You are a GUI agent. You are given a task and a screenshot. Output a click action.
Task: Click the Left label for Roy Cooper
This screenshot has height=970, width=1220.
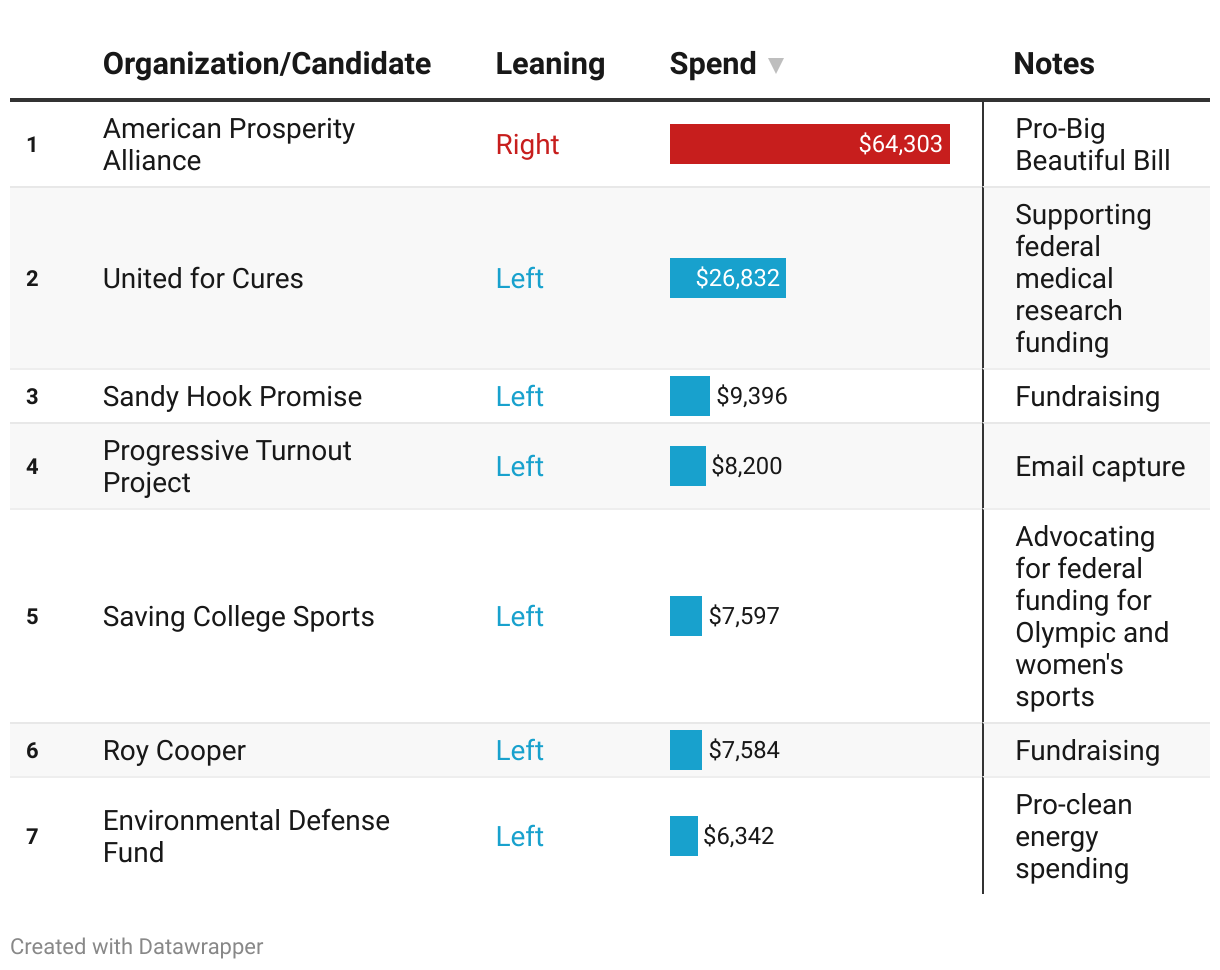pos(520,750)
